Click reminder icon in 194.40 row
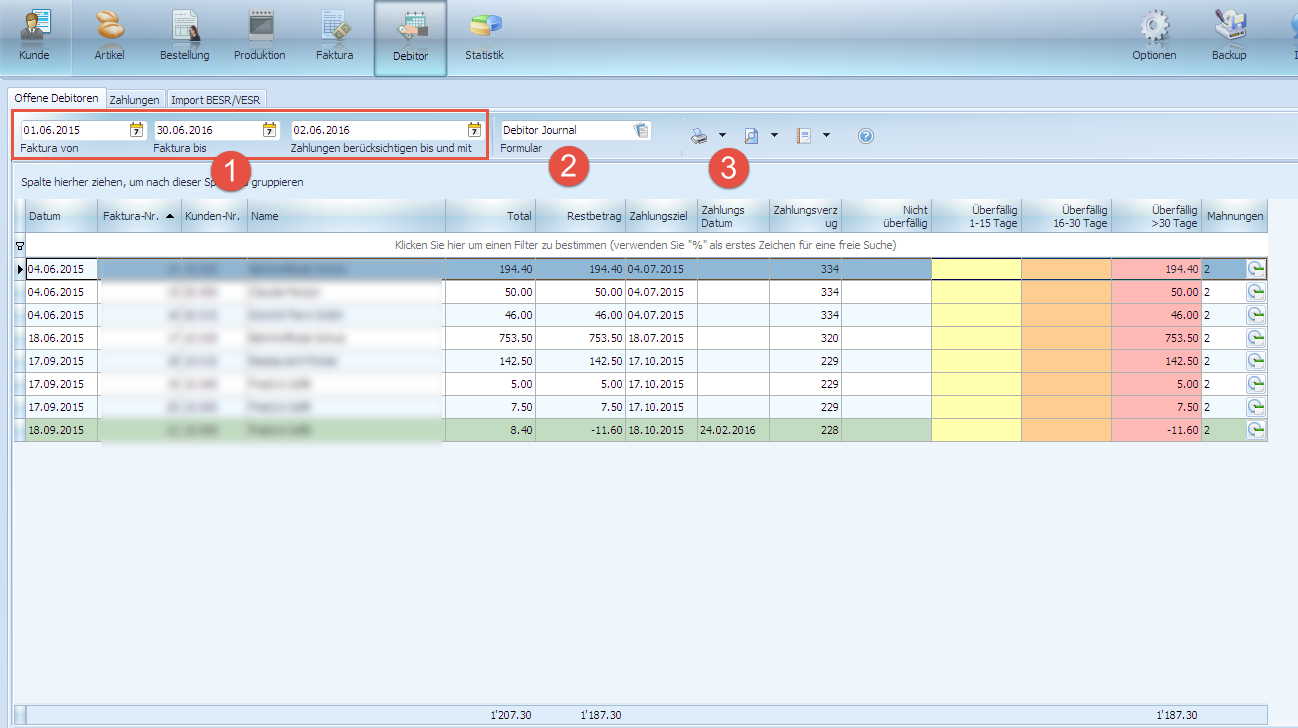 [1255, 269]
